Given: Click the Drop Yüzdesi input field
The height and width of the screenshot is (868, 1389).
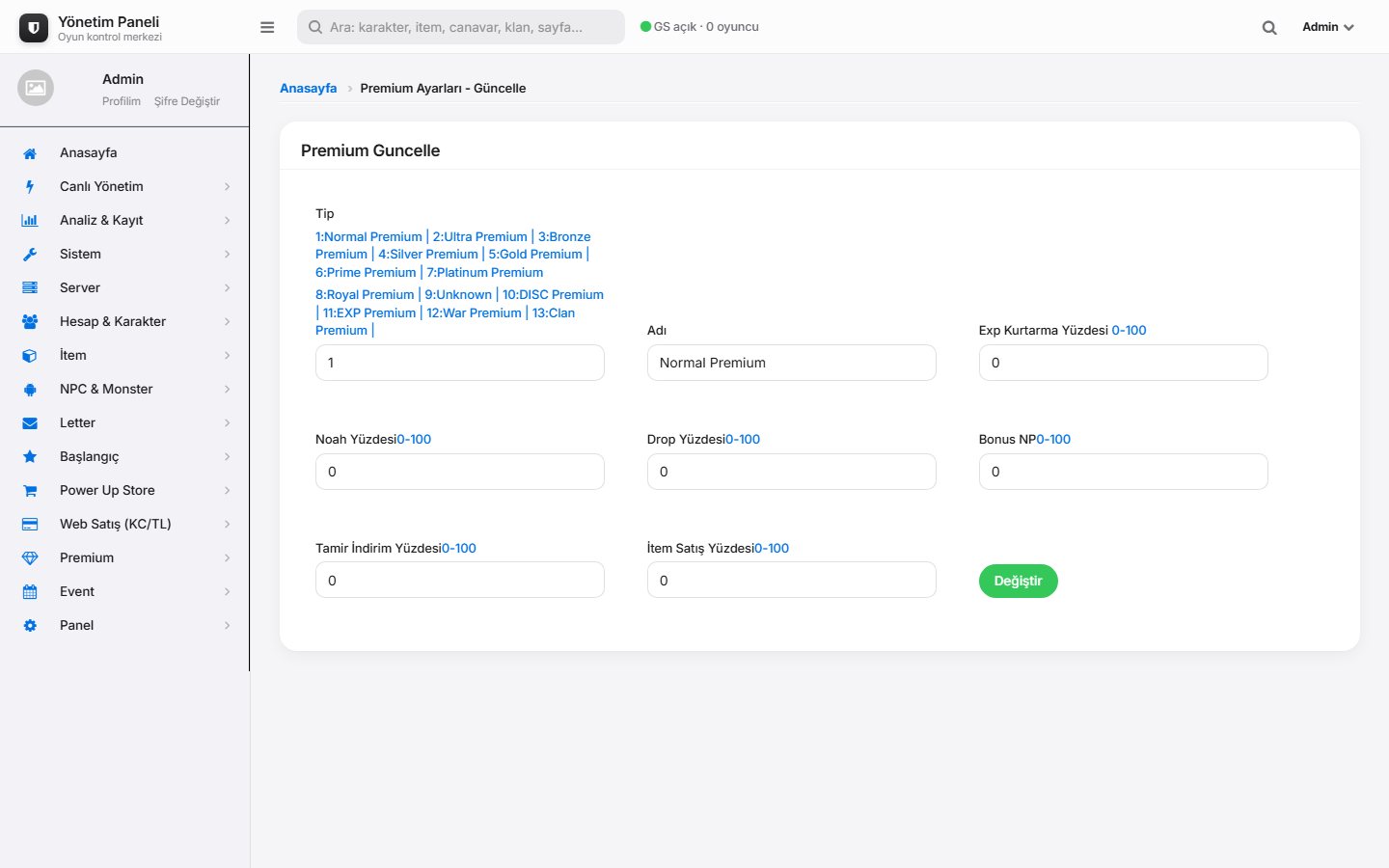Looking at the screenshot, I should pos(792,472).
